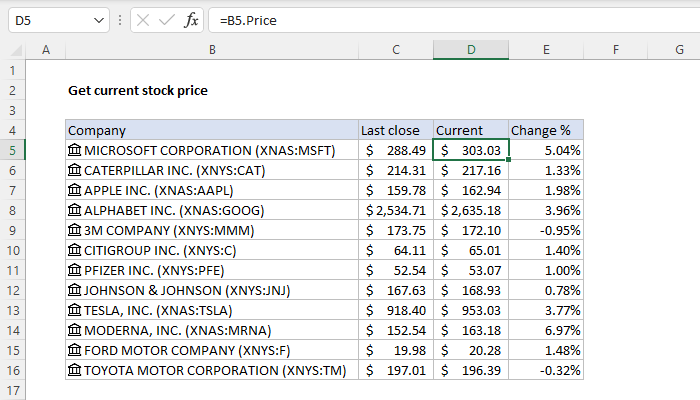Expand the Name Box dropdown arrow

(97, 20)
